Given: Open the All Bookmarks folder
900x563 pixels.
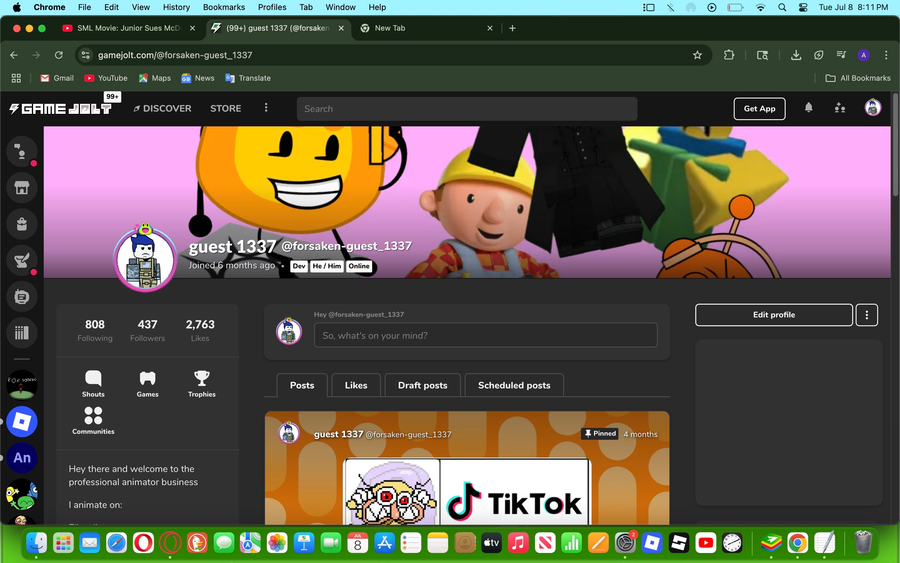Looking at the screenshot, I should click(858, 78).
